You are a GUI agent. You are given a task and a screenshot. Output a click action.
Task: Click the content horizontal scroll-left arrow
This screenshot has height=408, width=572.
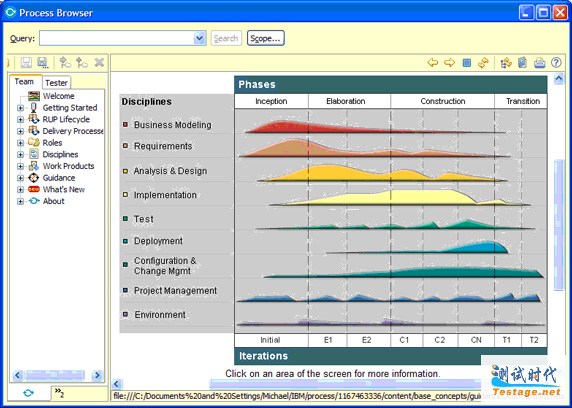(117, 384)
